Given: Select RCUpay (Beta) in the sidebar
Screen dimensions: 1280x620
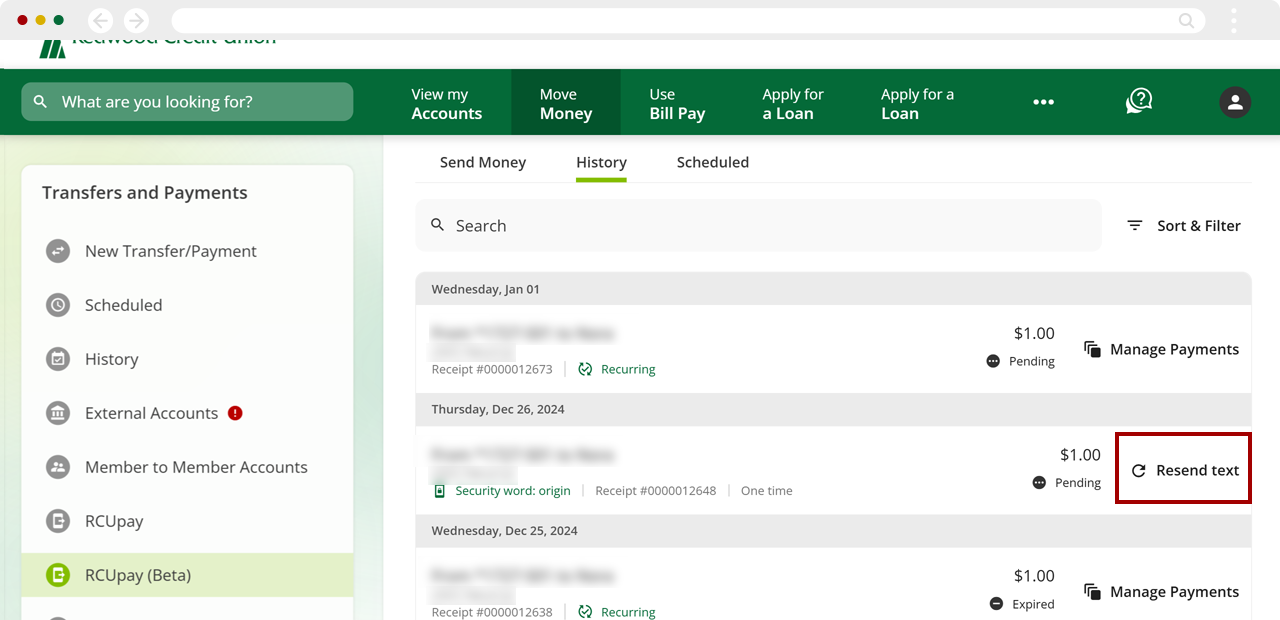Looking at the screenshot, I should [x=187, y=575].
